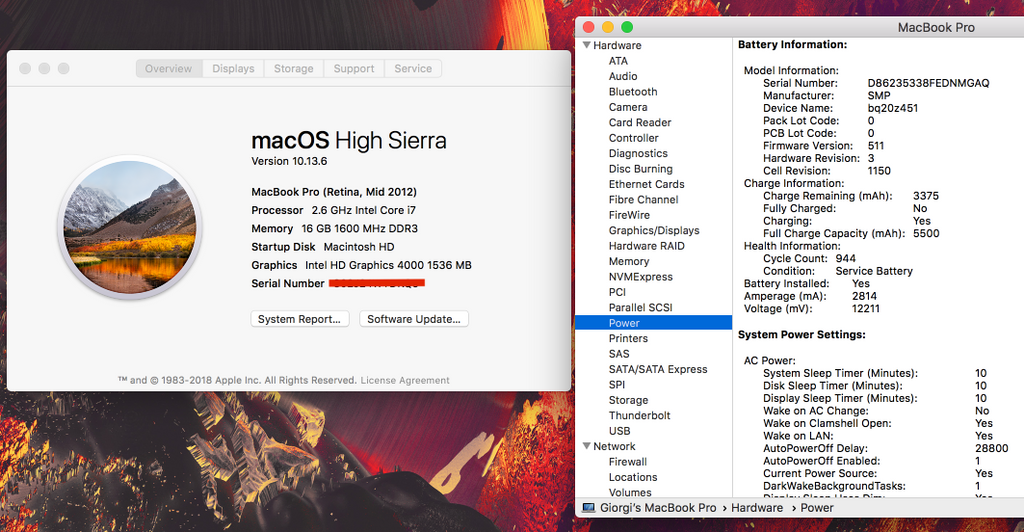Screen dimensions: 1024x532
Task: Click the System Report... button
Action: tap(300, 319)
